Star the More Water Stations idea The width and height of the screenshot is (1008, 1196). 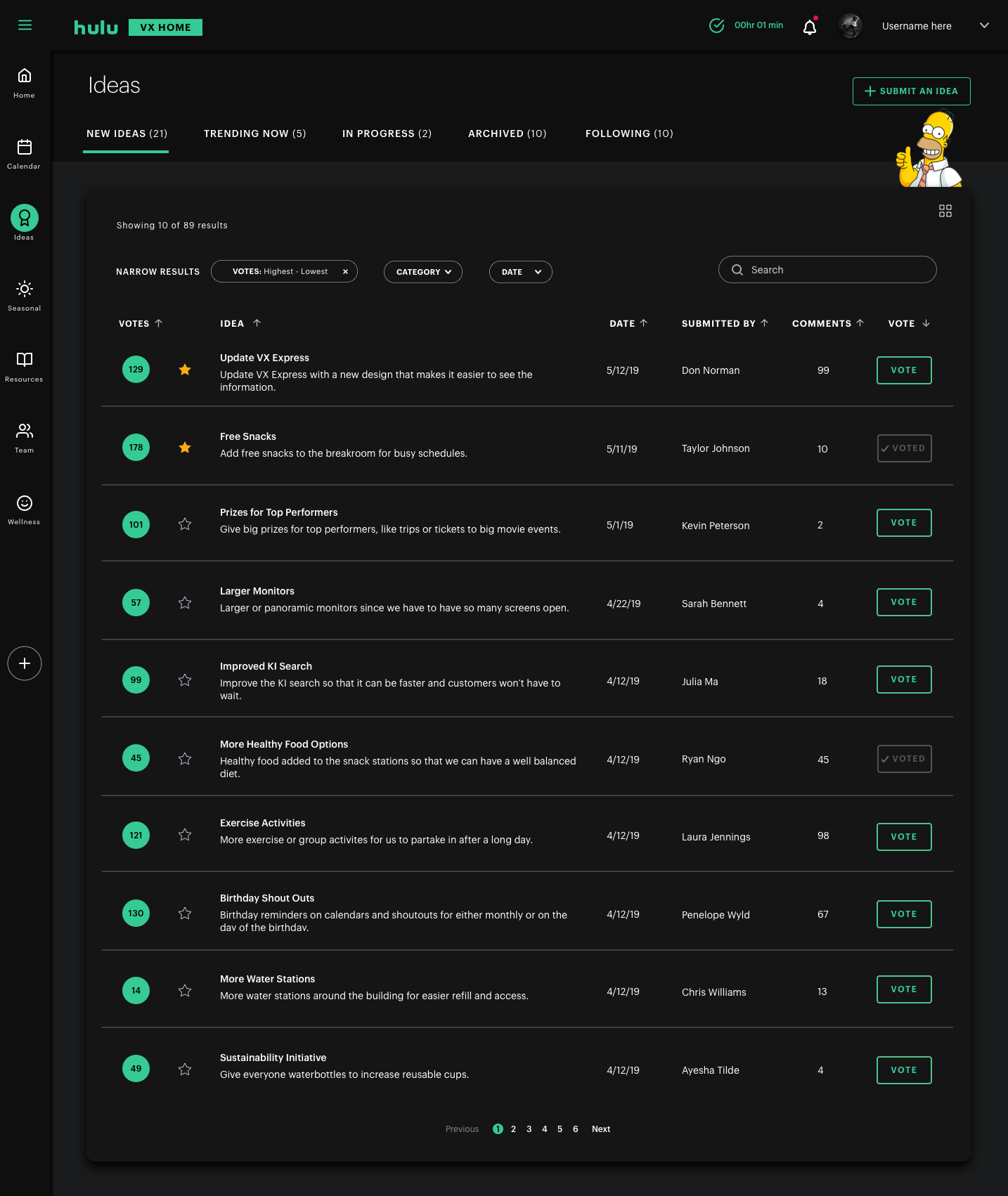pyautogui.click(x=185, y=991)
